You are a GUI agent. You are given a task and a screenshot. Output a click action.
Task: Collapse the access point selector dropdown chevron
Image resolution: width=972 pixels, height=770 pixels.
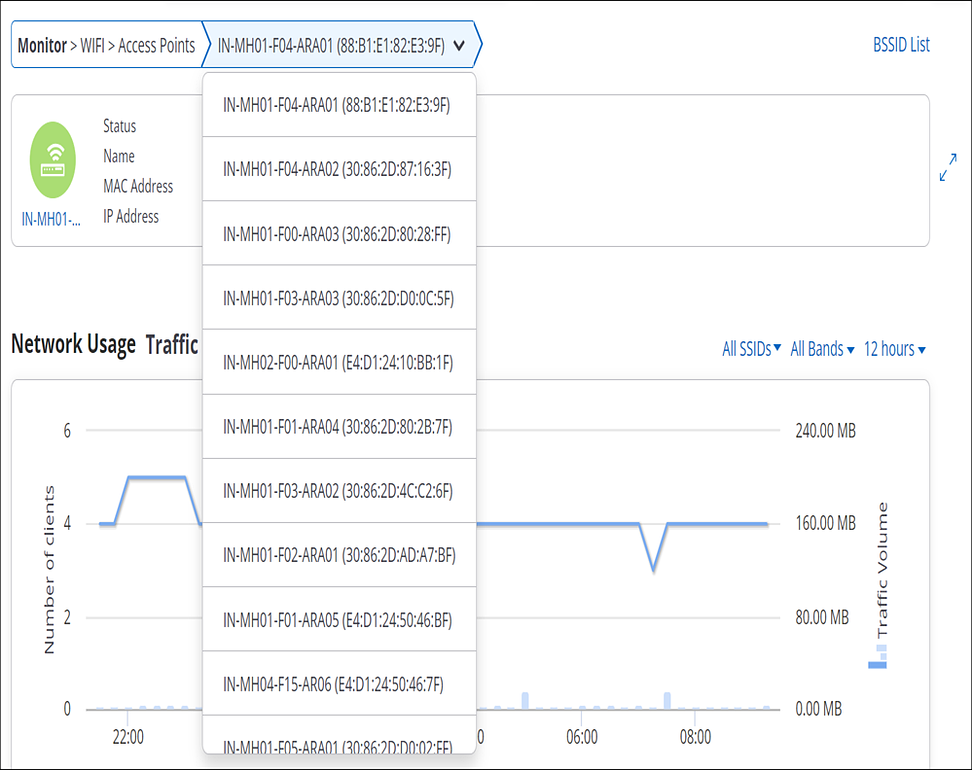[459, 45]
